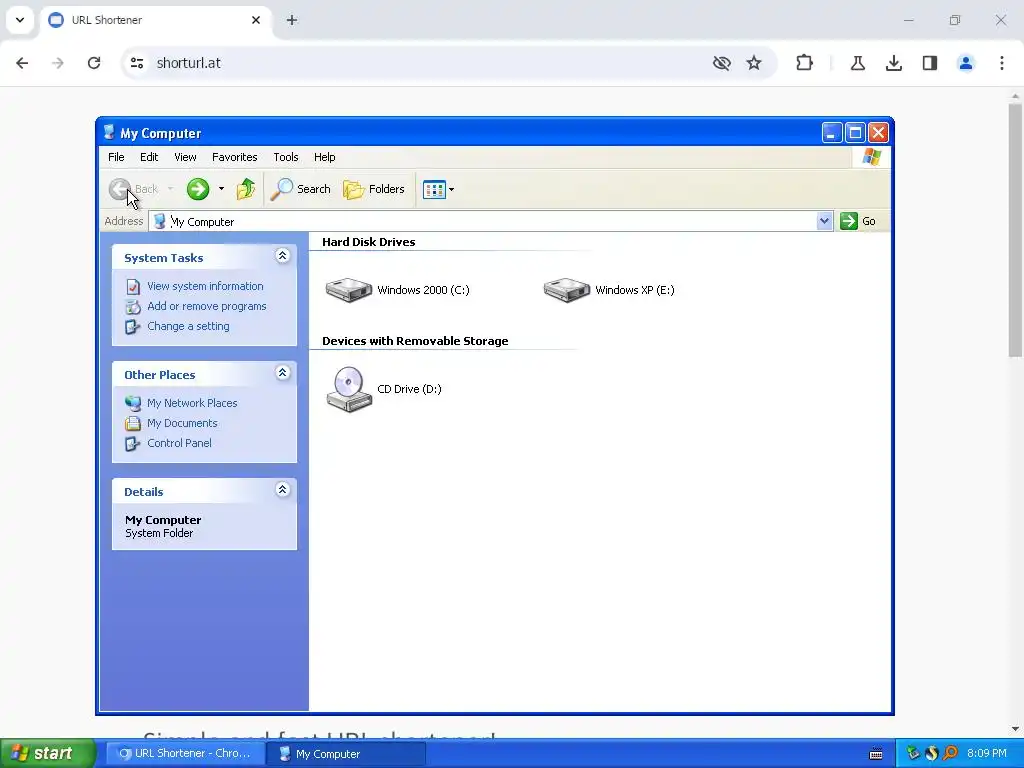Click the green Forward arrow button
This screenshot has width=1024, height=768.
click(198, 189)
